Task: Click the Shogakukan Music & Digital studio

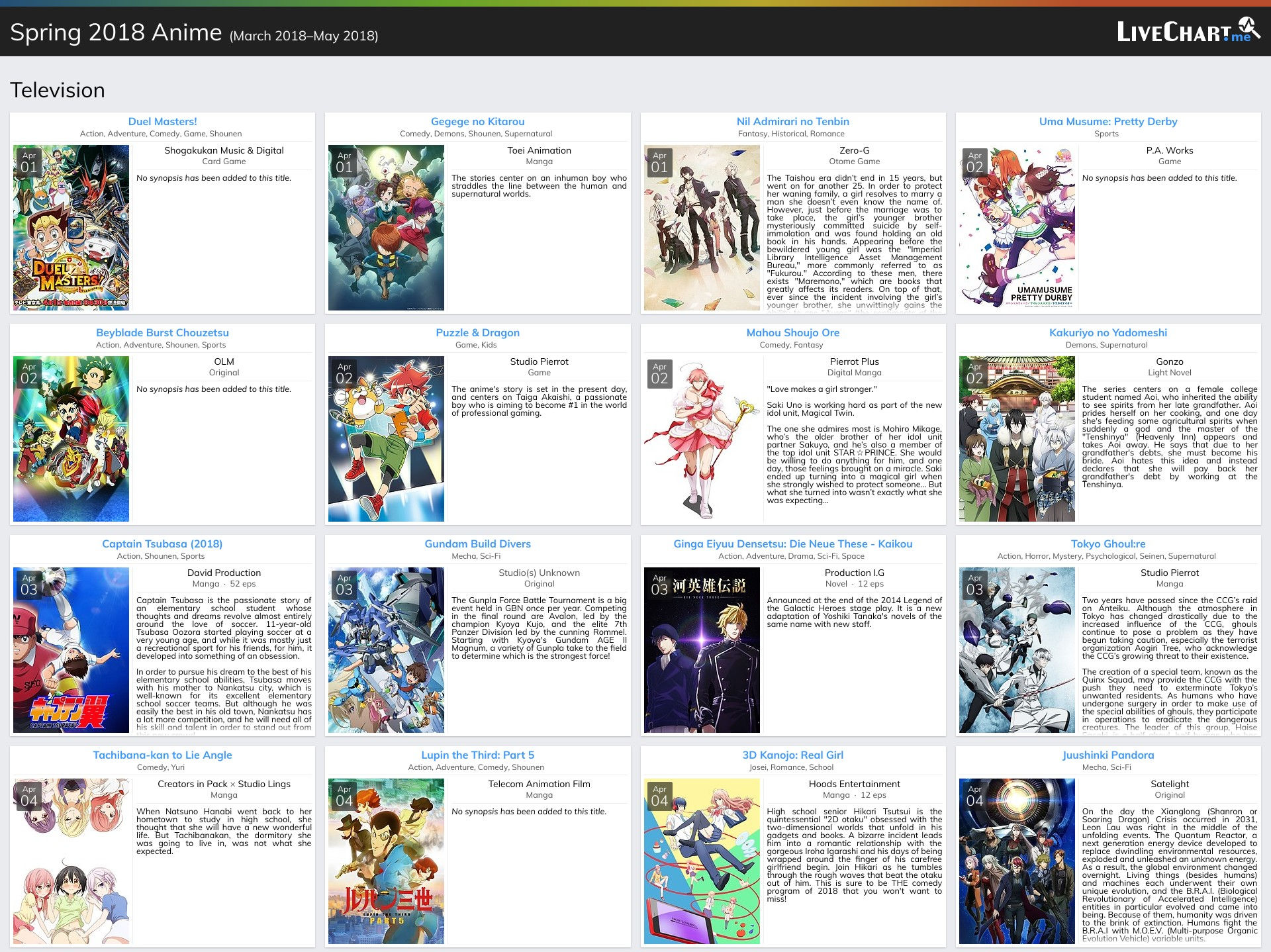Action: click(x=224, y=150)
